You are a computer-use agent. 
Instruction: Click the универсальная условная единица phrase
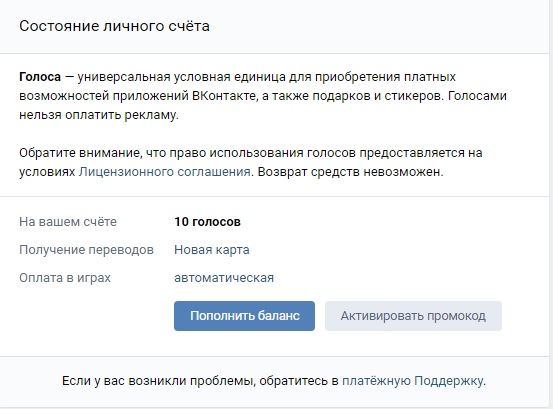tap(181, 77)
